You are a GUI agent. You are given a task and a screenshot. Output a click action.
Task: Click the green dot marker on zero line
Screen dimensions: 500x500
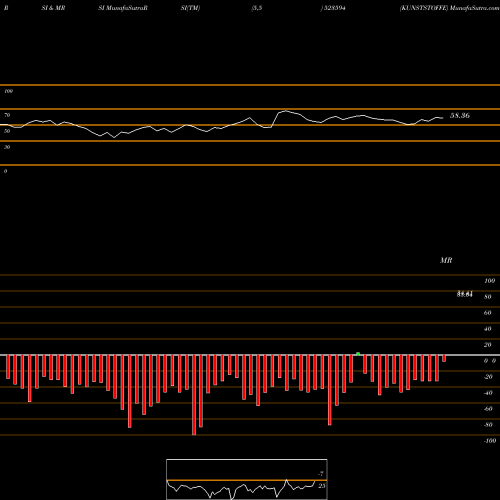tap(358, 354)
